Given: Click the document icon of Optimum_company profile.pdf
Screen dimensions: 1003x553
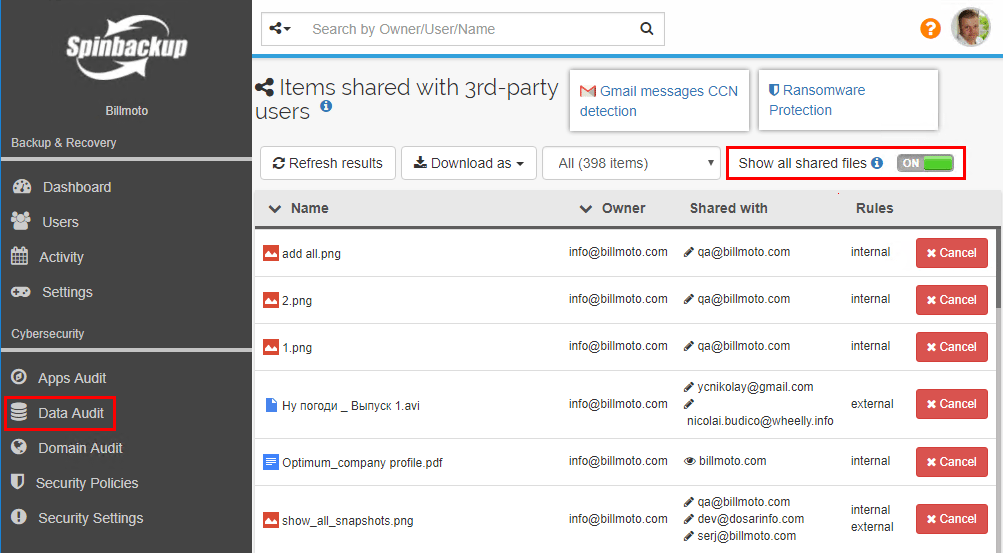Looking at the screenshot, I should click(x=271, y=462).
